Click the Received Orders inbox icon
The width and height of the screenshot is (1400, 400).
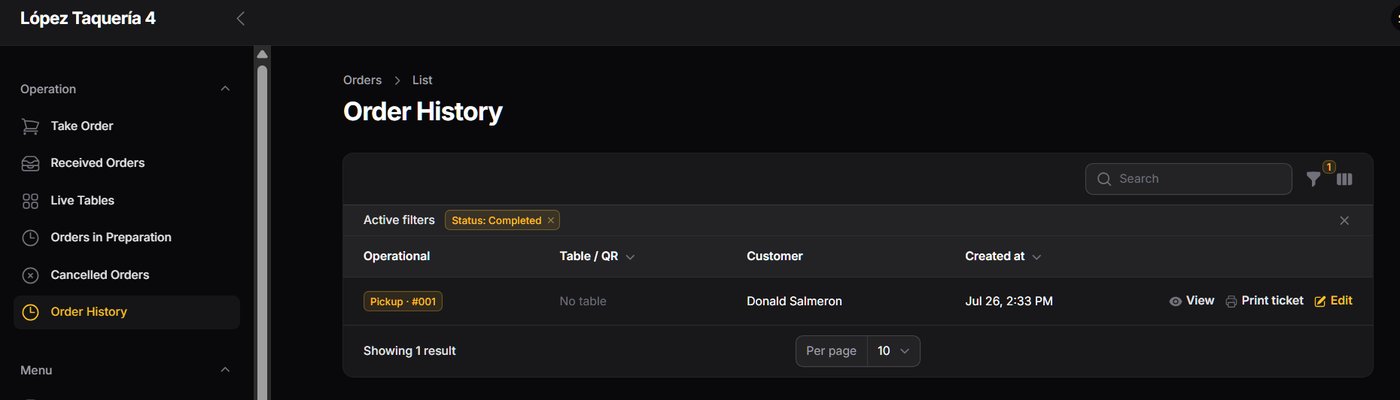pos(30,163)
